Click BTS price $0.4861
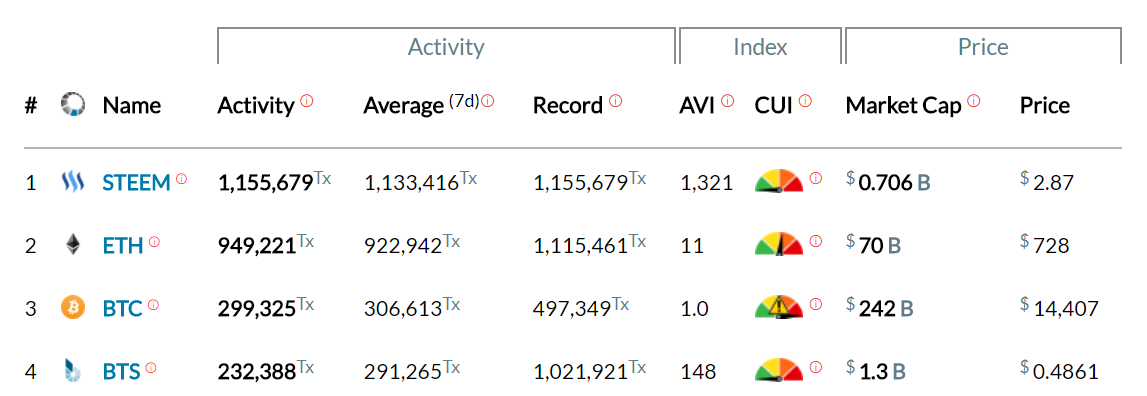The height and width of the screenshot is (396, 1147). [x=1059, y=372]
